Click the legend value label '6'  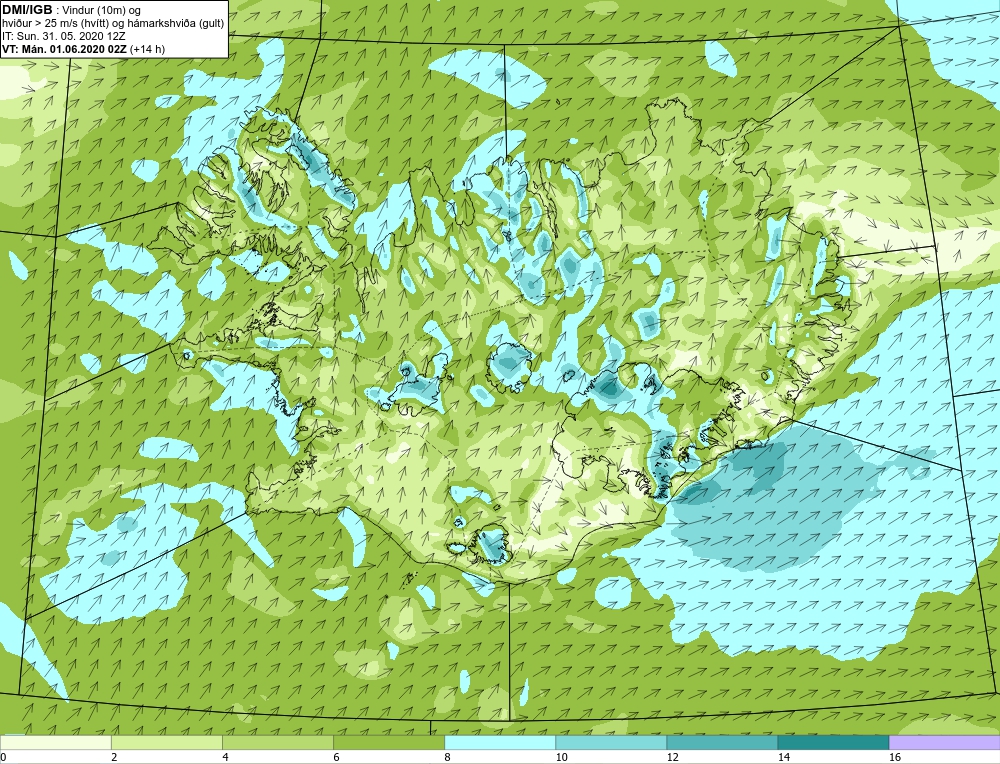click(x=336, y=757)
